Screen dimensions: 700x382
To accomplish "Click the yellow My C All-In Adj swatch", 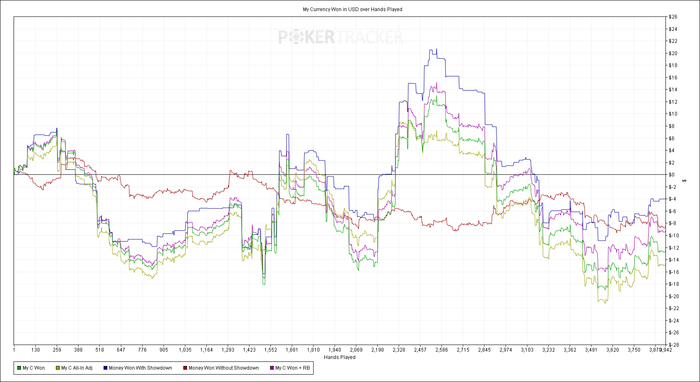I will tap(58, 368).
